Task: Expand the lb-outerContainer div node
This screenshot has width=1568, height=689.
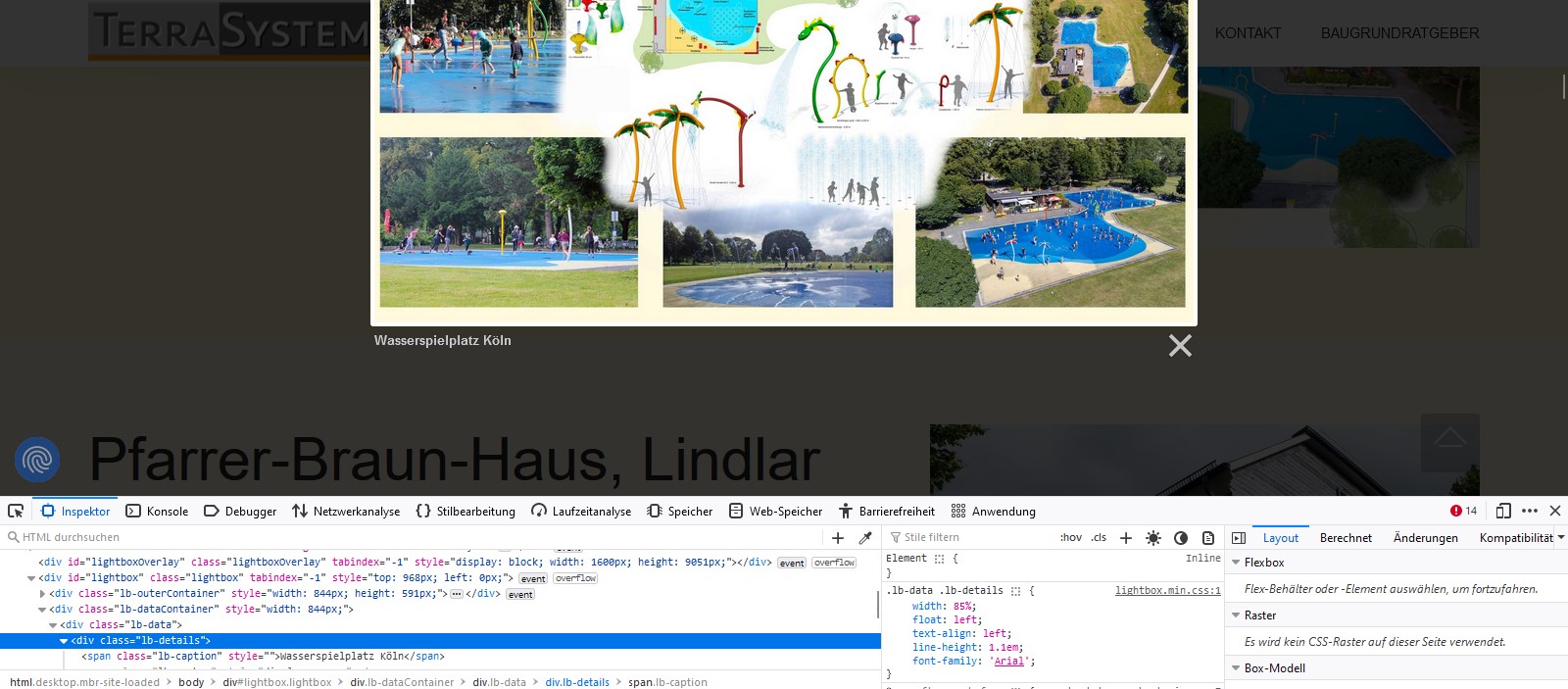Action: tap(42, 594)
